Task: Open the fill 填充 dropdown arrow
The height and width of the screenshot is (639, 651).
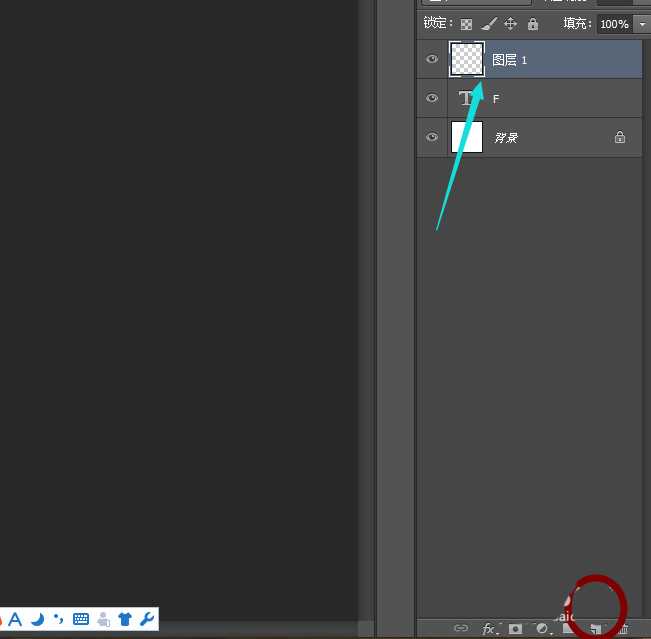Action: pos(642,24)
